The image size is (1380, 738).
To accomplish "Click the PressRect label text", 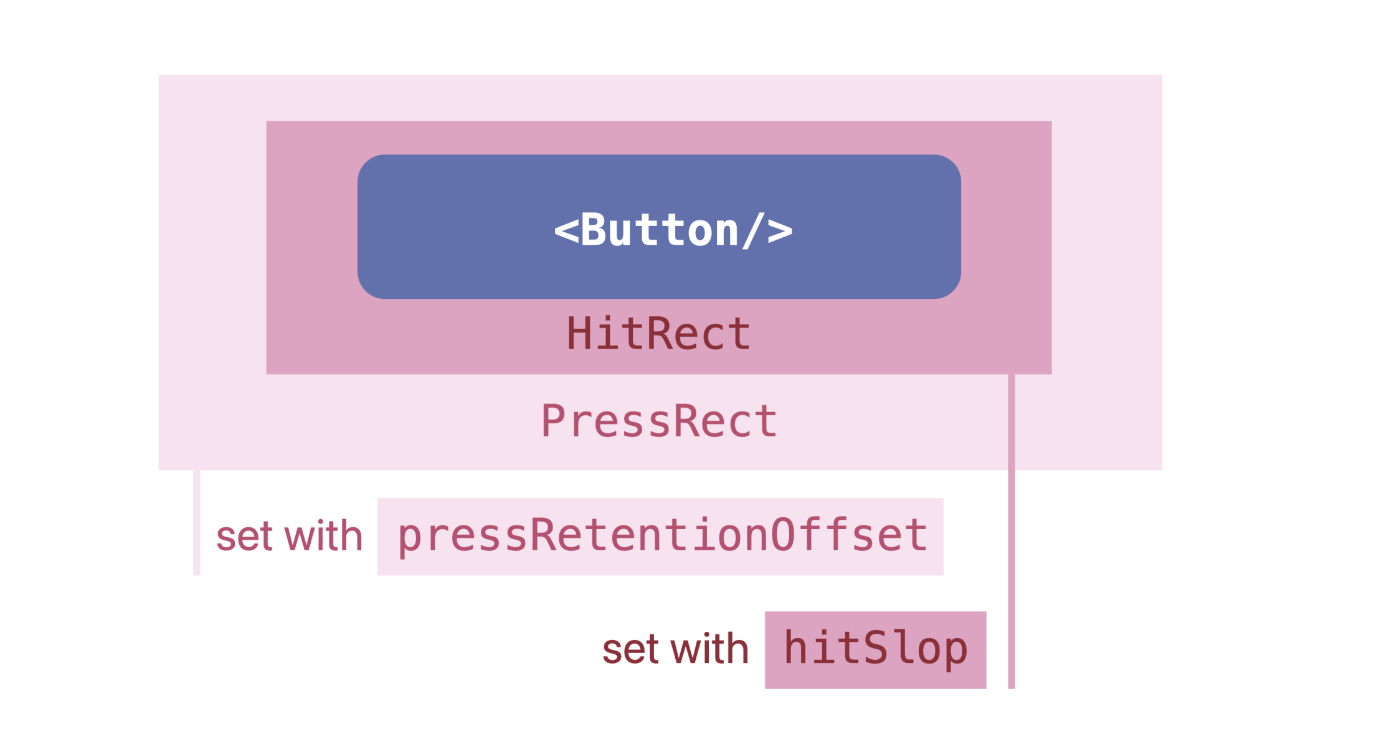I will pos(659,421).
